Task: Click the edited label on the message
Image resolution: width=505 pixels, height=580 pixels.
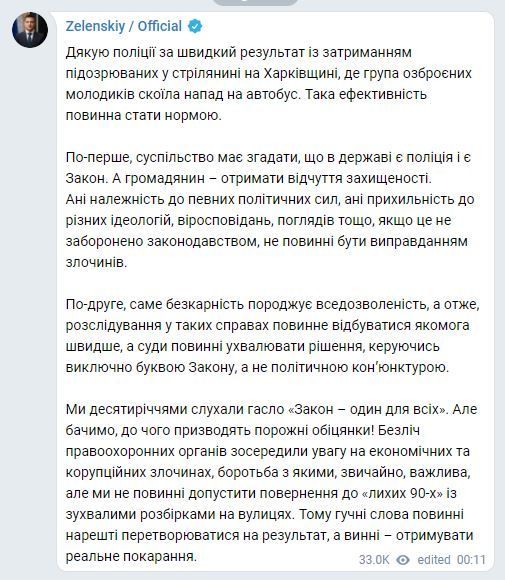Action: coord(434,560)
